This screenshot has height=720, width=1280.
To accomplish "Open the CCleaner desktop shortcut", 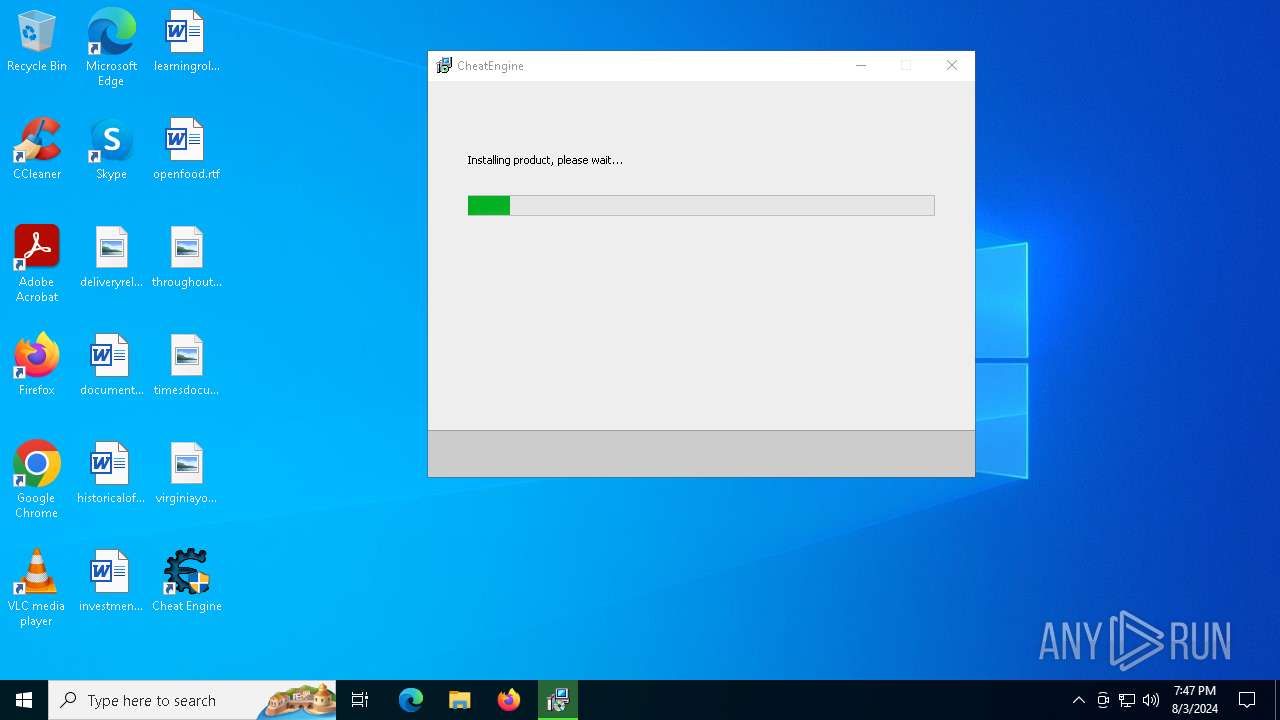I will click(x=37, y=149).
